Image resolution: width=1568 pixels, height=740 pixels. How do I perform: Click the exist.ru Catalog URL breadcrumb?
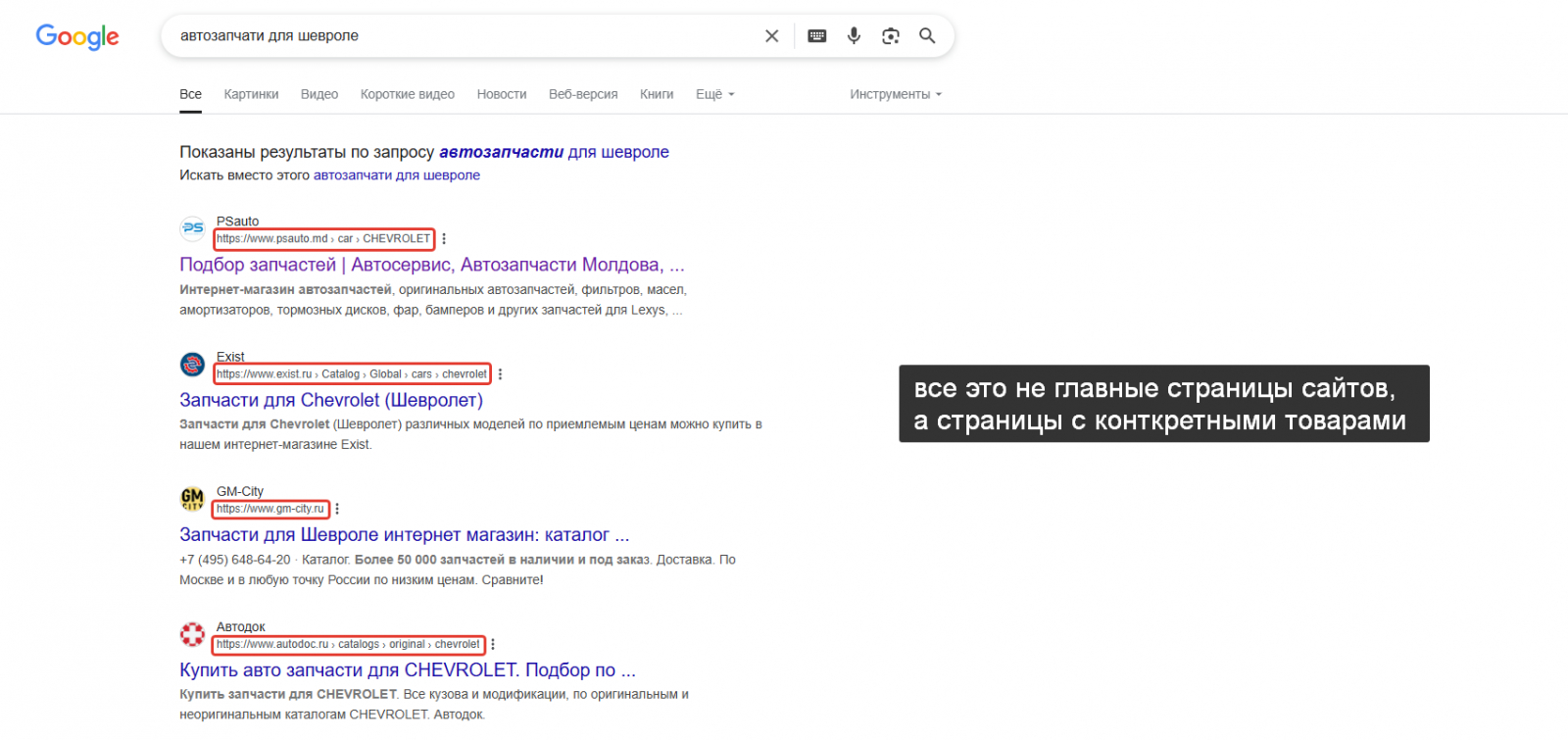(x=352, y=374)
